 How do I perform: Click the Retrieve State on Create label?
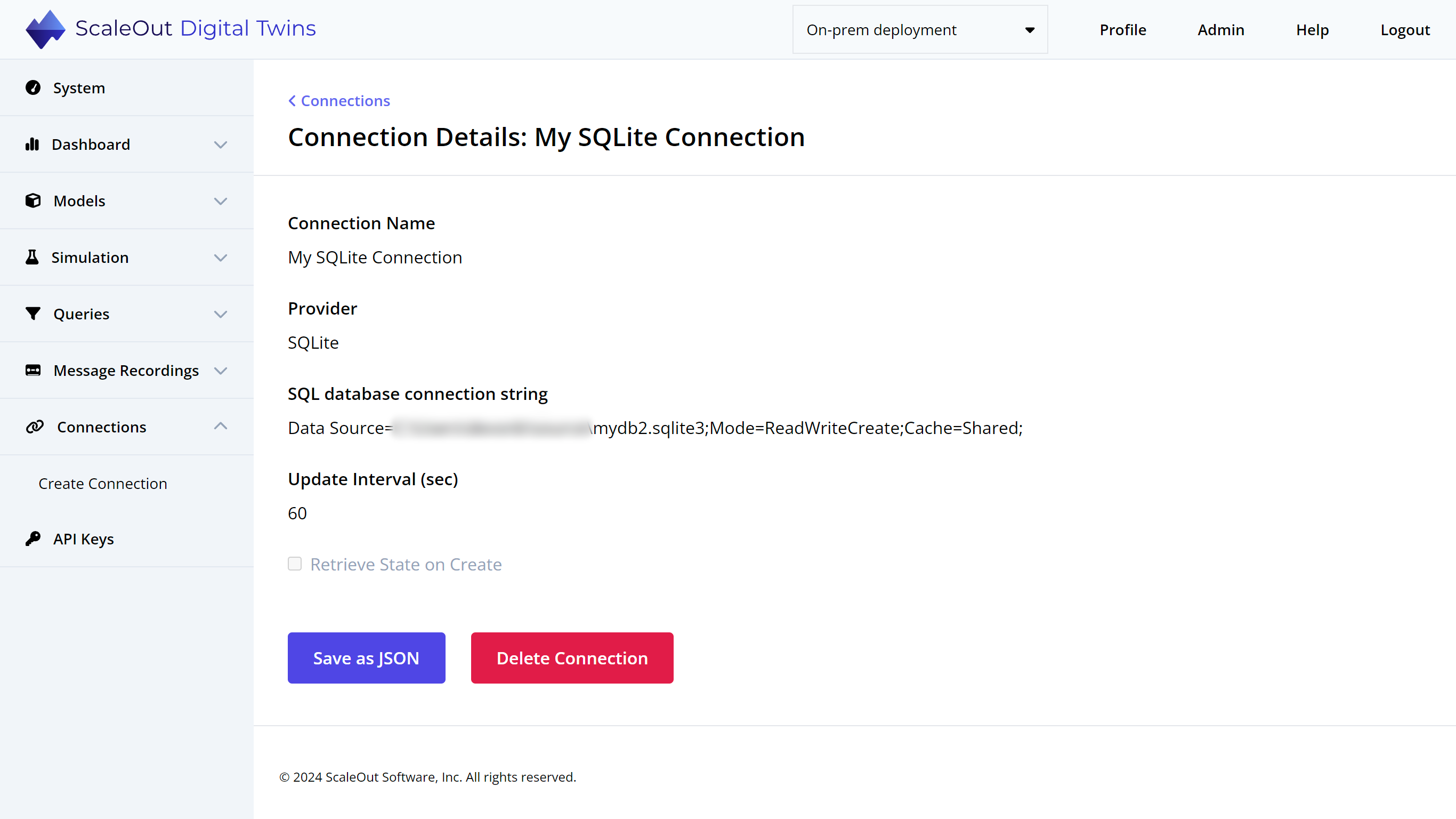[406, 565]
